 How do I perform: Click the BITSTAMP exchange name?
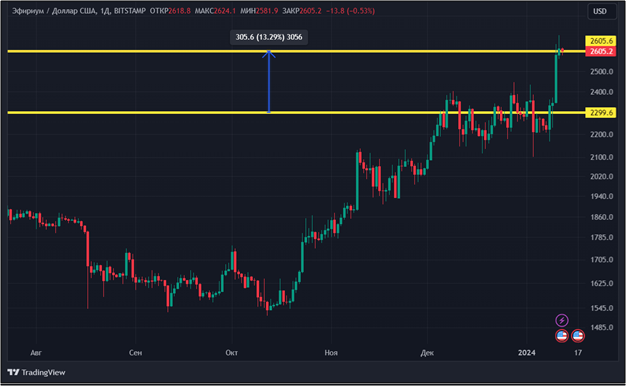tap(129, 11)
